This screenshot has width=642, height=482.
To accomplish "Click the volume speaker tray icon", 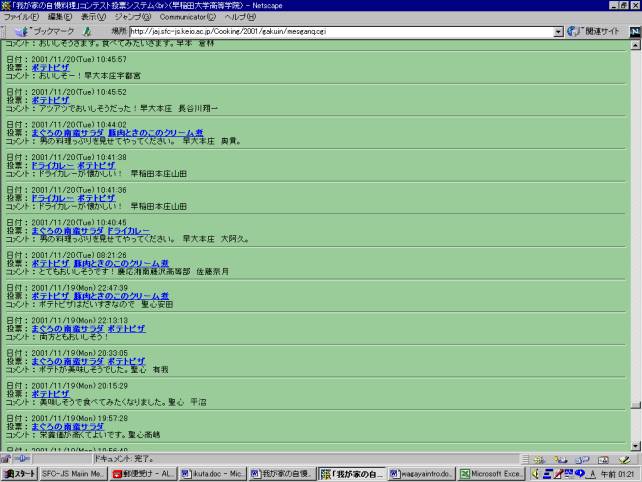I will 535,474.
